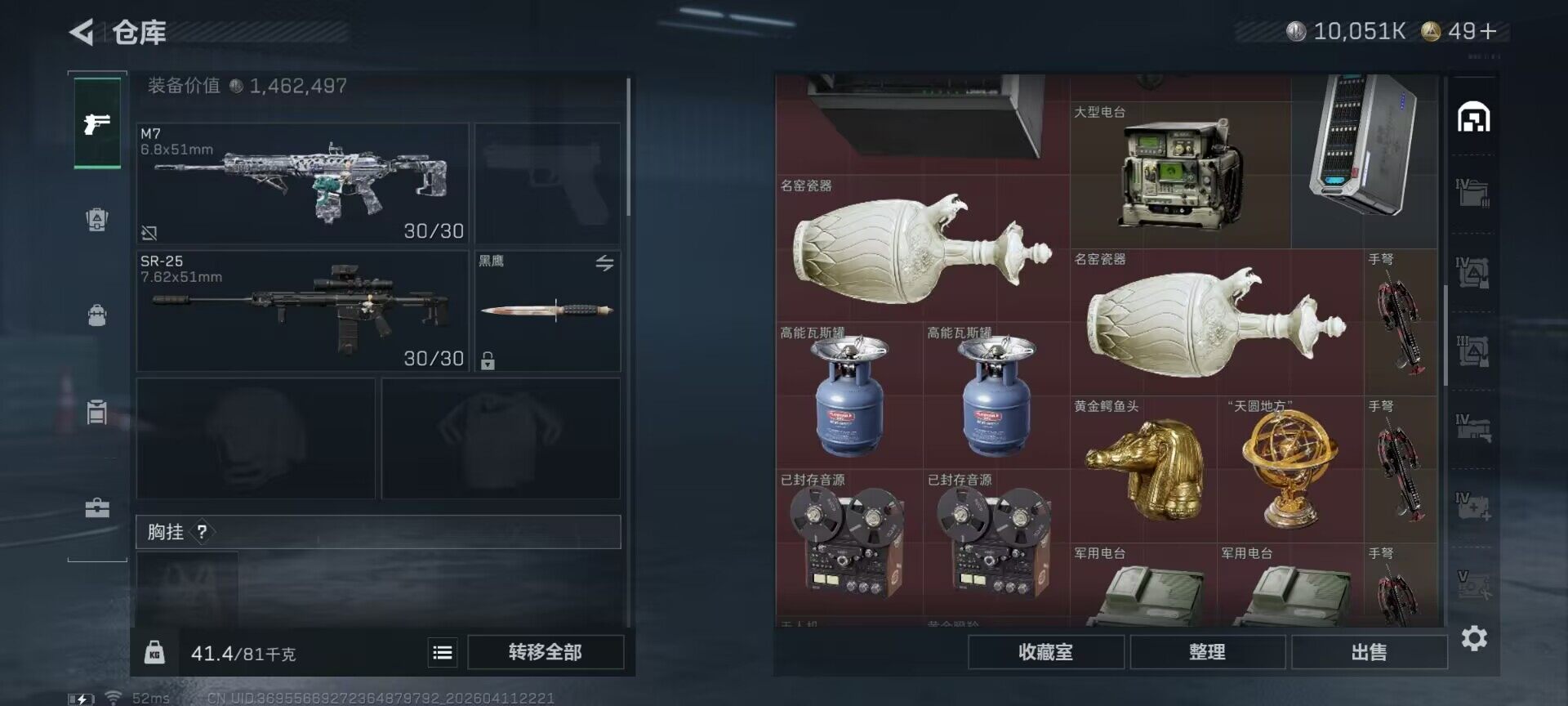
Task: Click the main stash home icon
Action: [x=1474, y=117]
